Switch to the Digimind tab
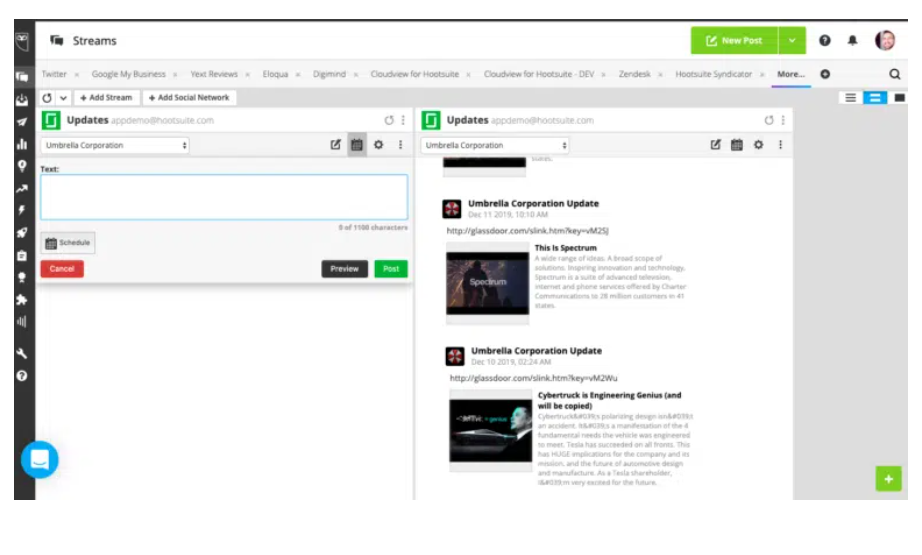 [329, 74]
